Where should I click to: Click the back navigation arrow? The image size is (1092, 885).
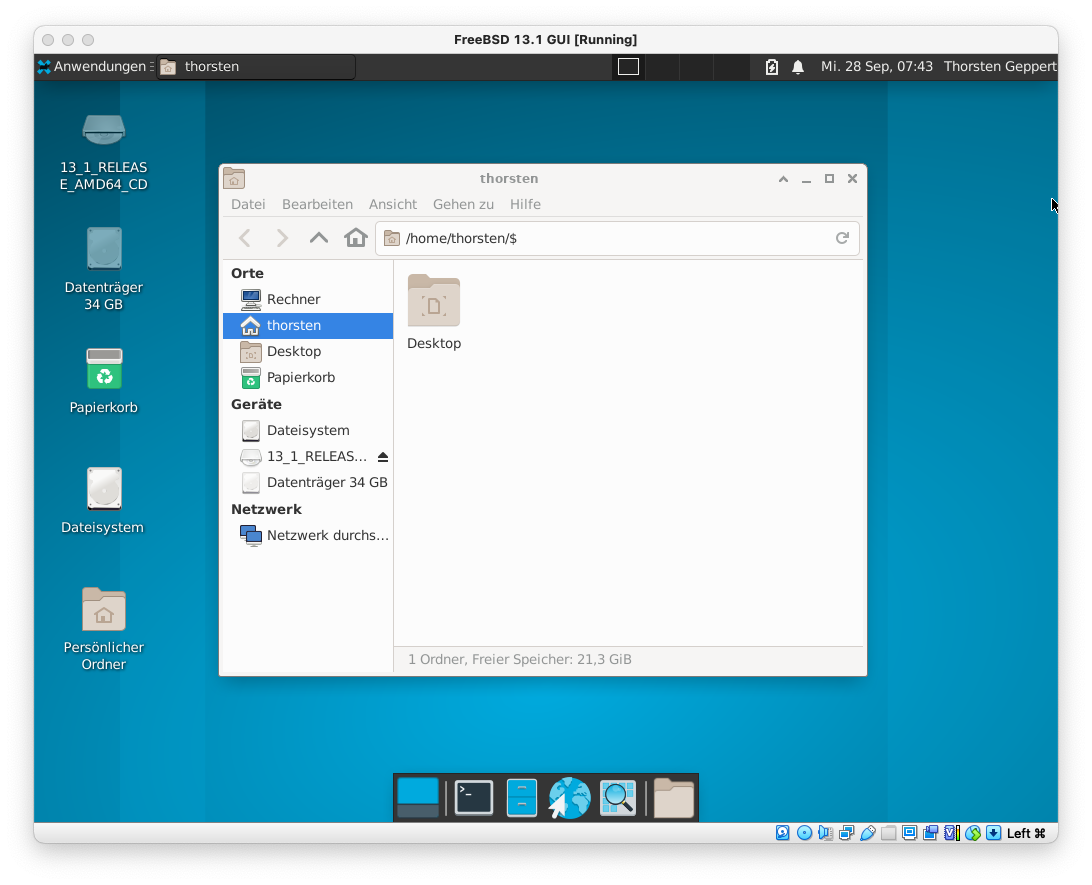point(244,238)
